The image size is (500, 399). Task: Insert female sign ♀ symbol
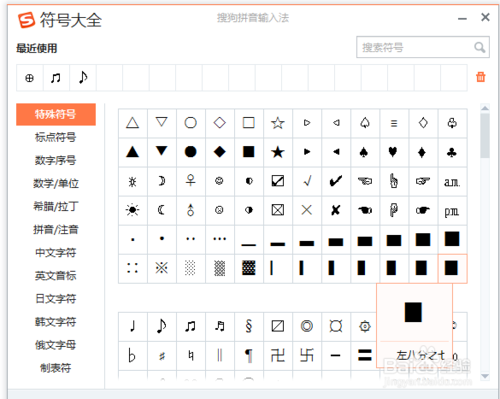pyautogui.click(x=191, y=181)
